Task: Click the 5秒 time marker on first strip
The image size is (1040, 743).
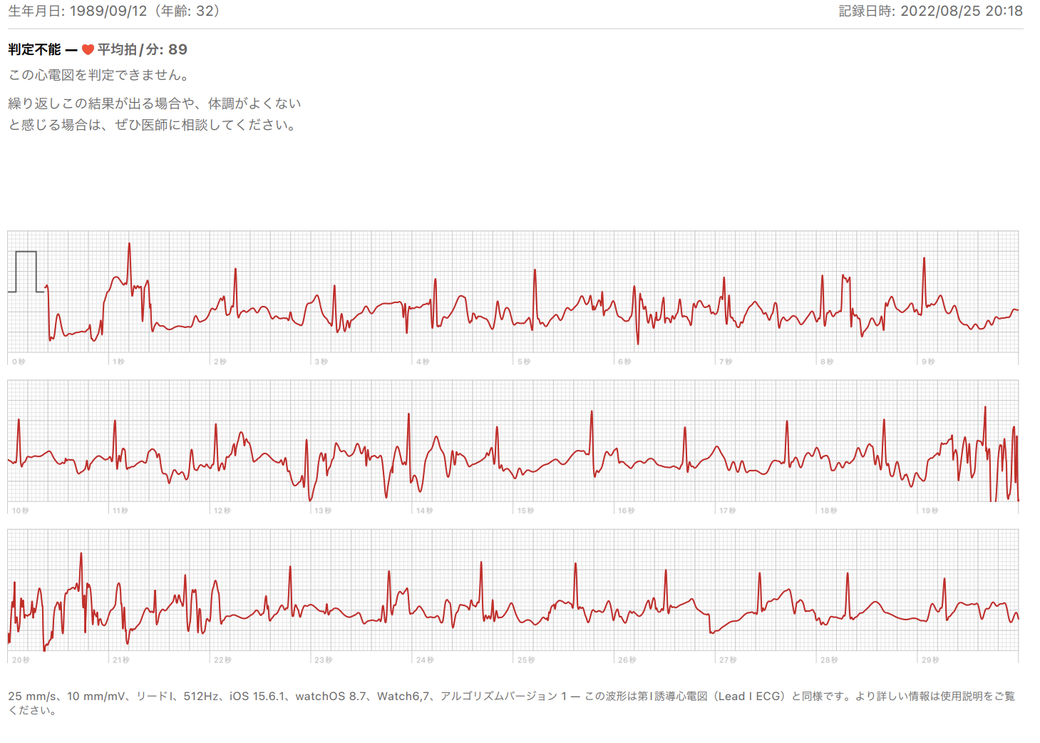Action: point(523,361)
